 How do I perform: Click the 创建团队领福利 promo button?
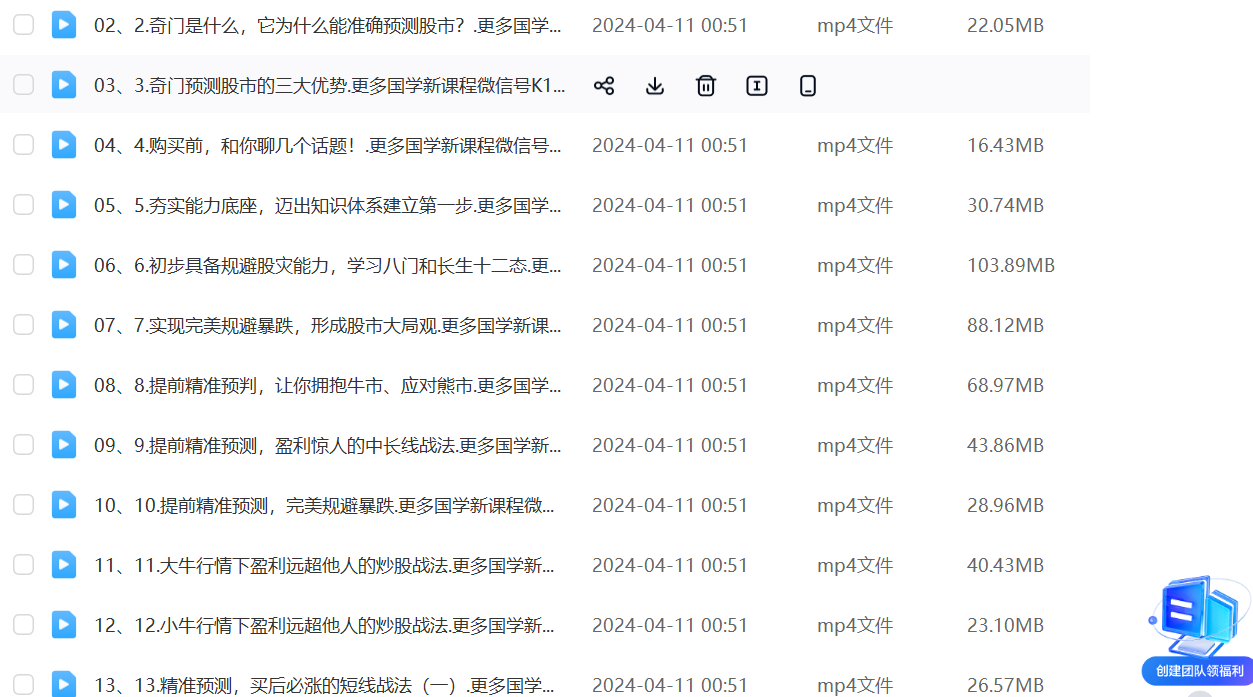(1199, 671)
